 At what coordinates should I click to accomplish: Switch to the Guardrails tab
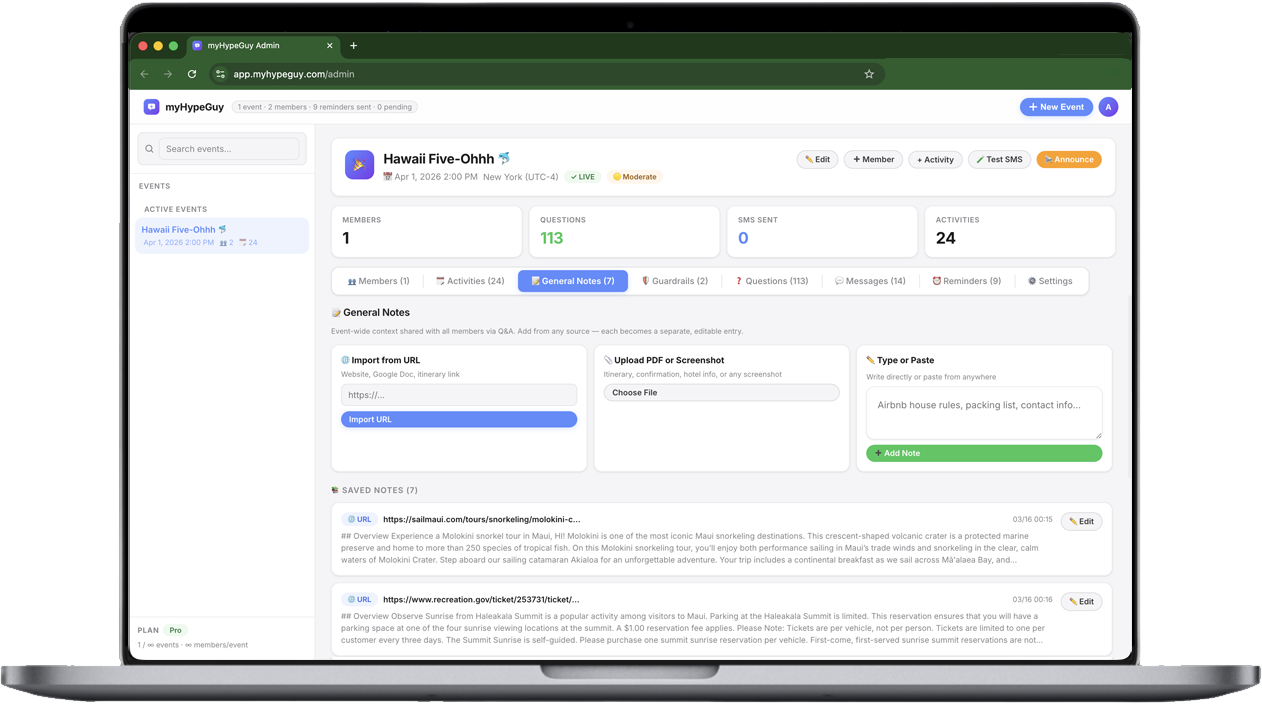[674, 281]
